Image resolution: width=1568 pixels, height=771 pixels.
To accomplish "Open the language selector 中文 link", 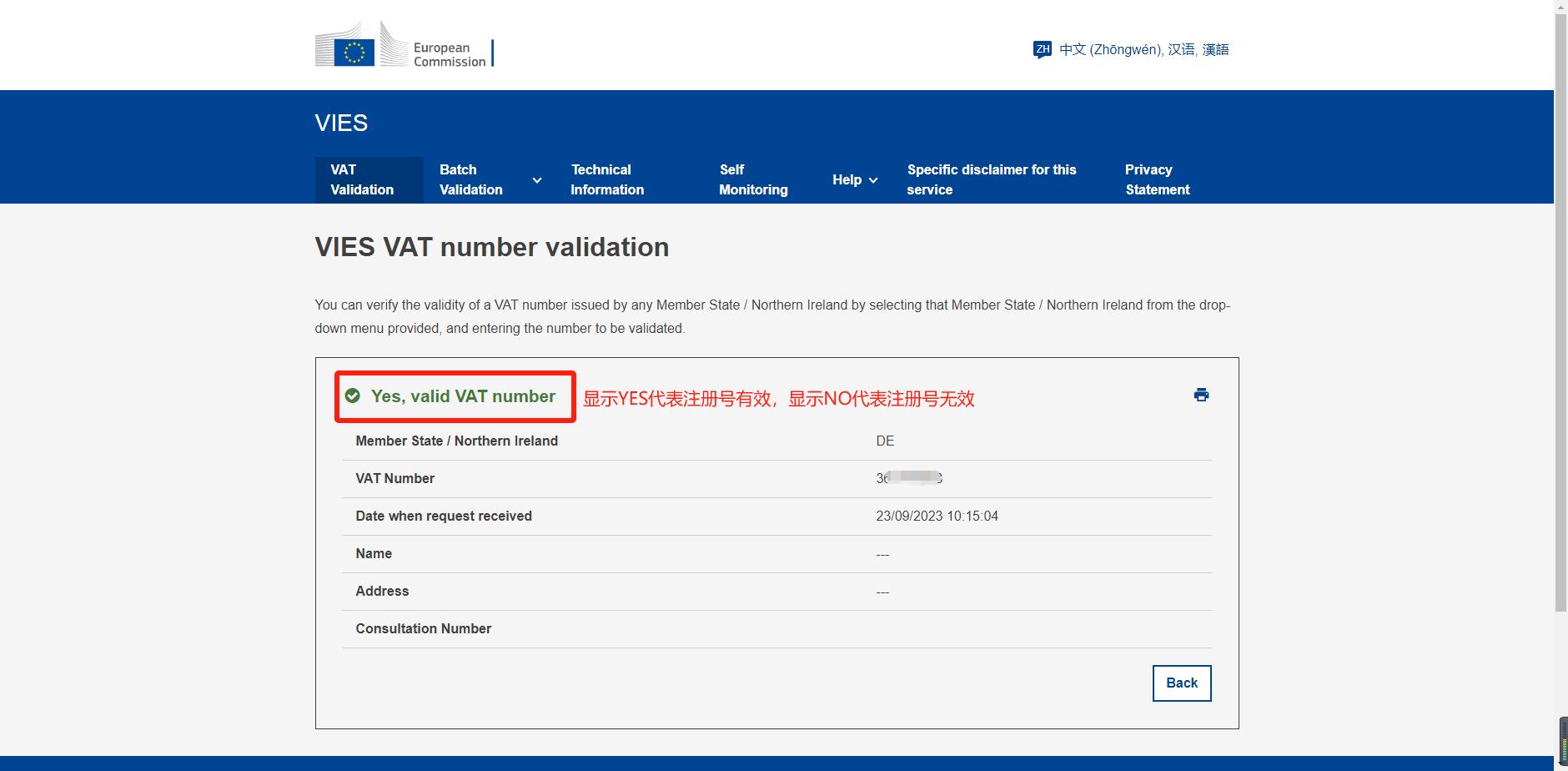I will [1143, 49].
